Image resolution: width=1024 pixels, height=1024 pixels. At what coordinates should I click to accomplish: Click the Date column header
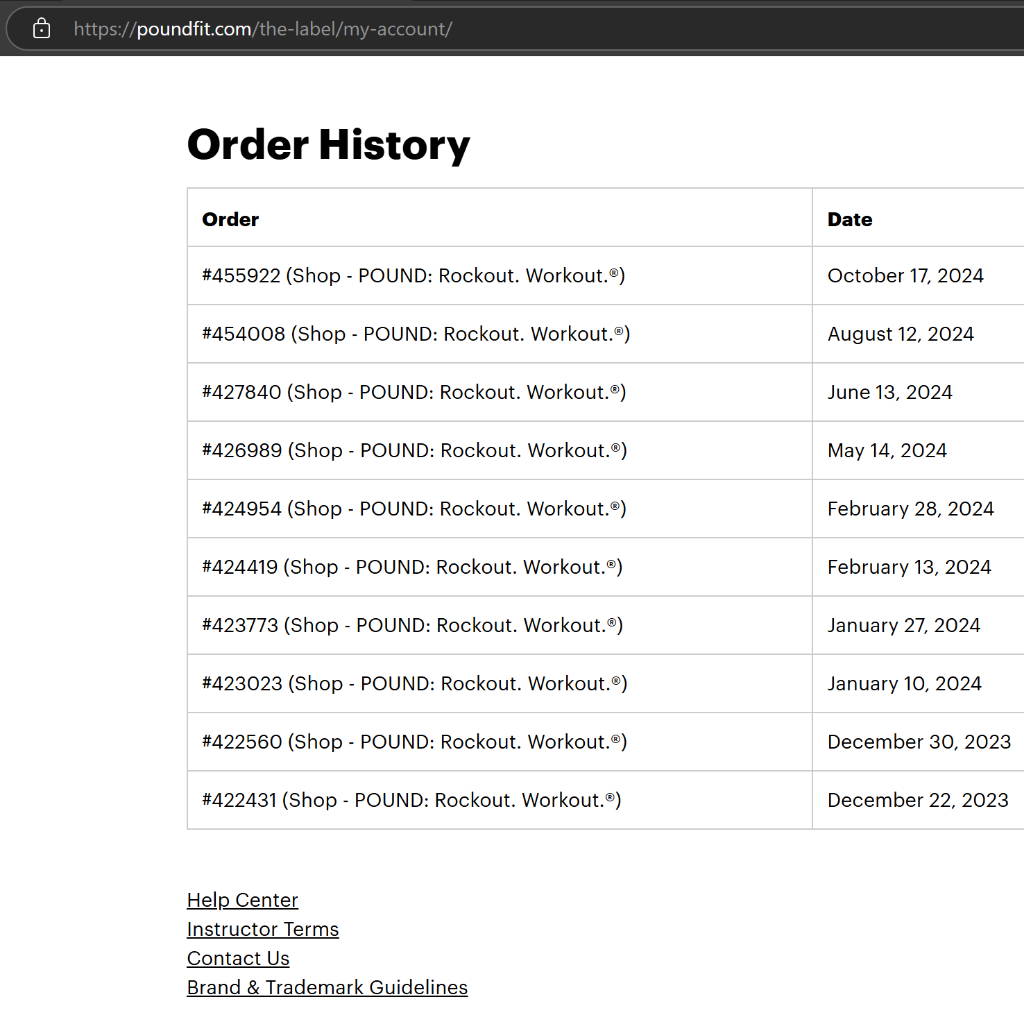(849, 219)
